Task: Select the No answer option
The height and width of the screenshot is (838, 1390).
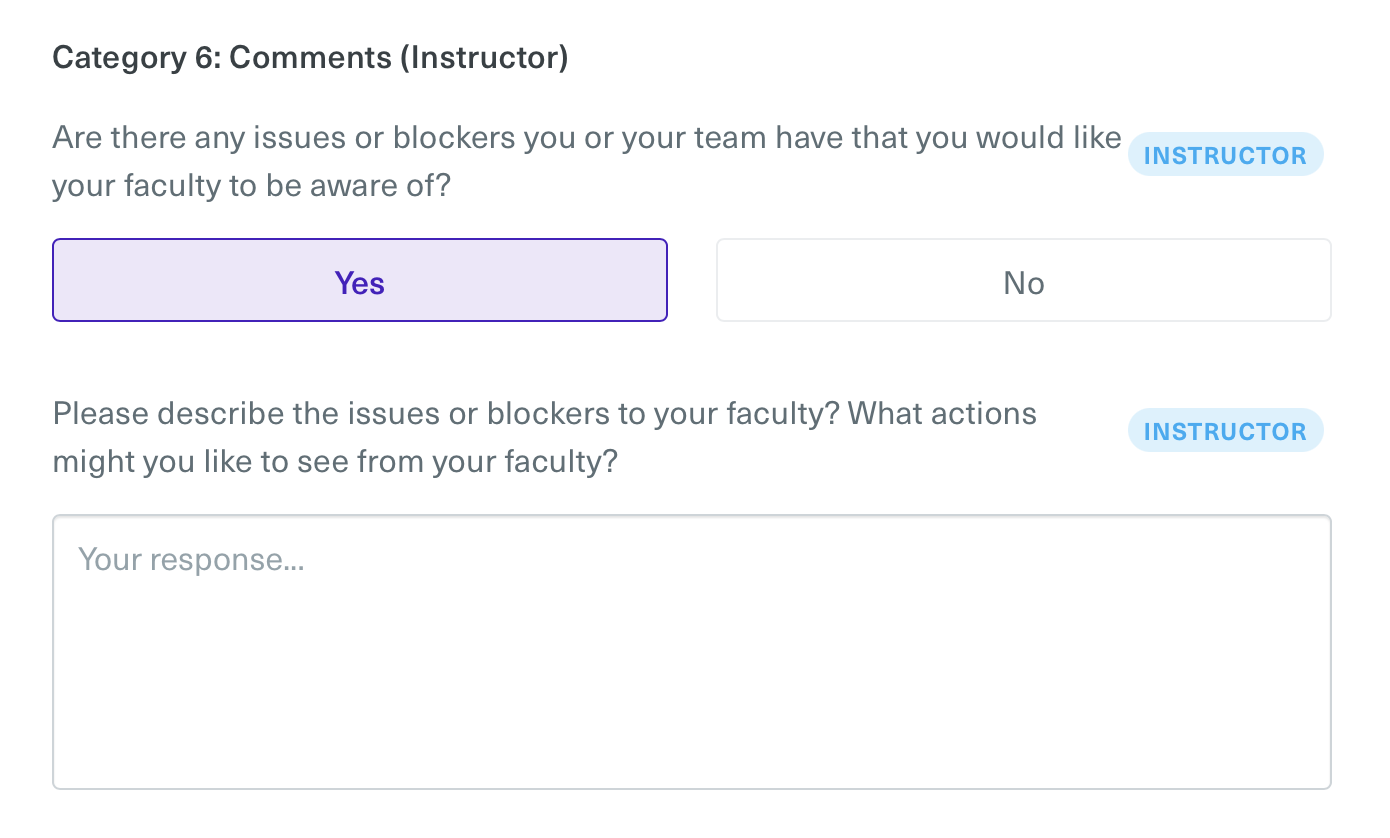Action: tap(1023, 280)
